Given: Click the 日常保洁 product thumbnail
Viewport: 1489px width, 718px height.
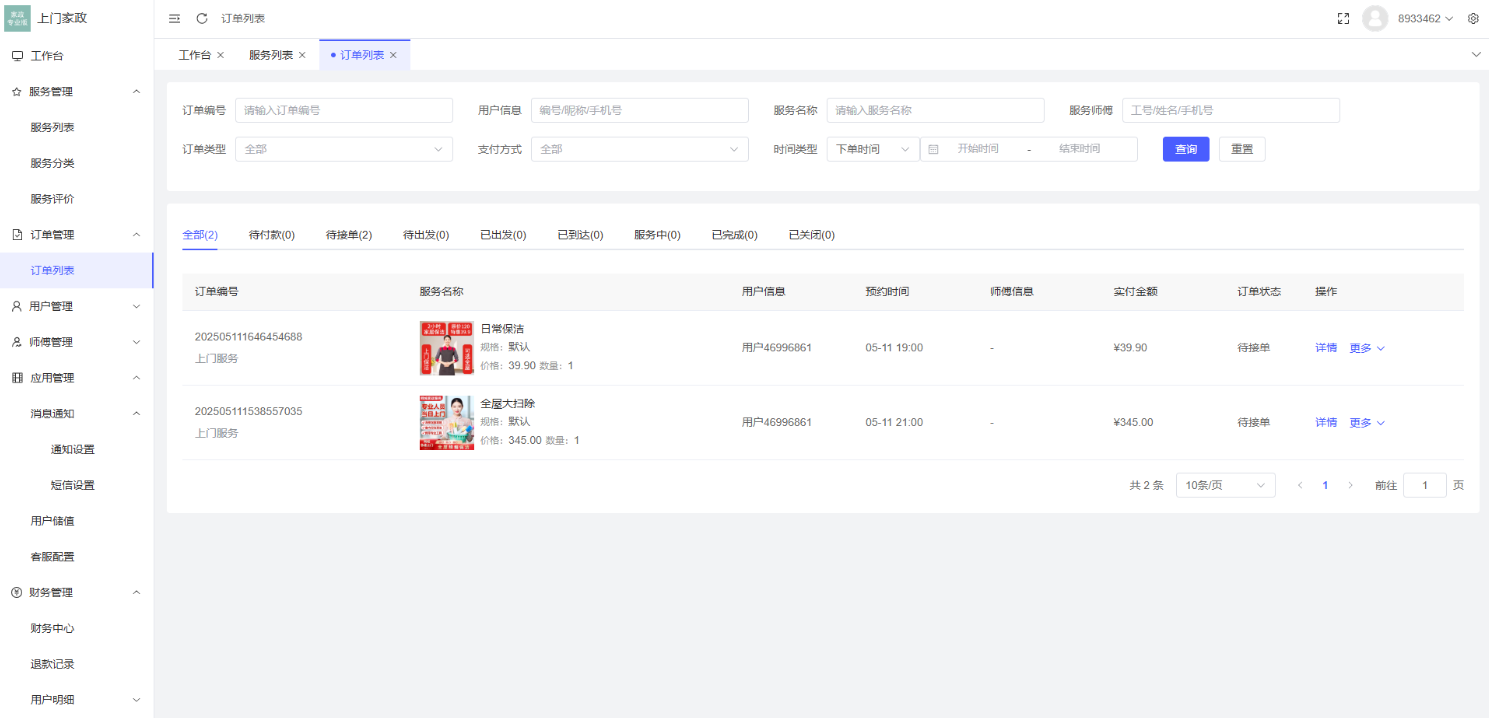Looking at the screenshot, I should tap(446, 347).
